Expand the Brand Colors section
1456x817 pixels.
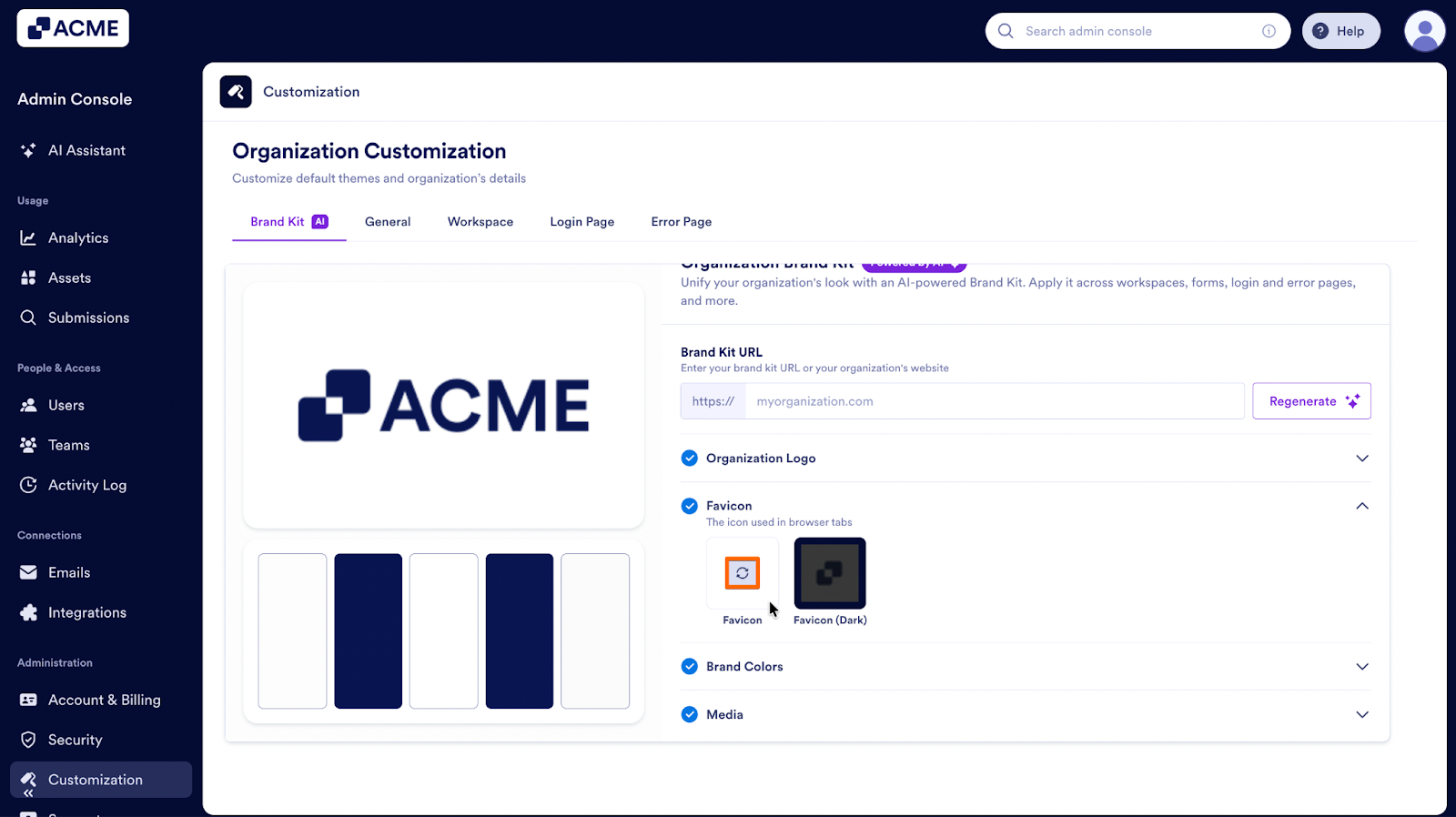(x=1362, y=666)
